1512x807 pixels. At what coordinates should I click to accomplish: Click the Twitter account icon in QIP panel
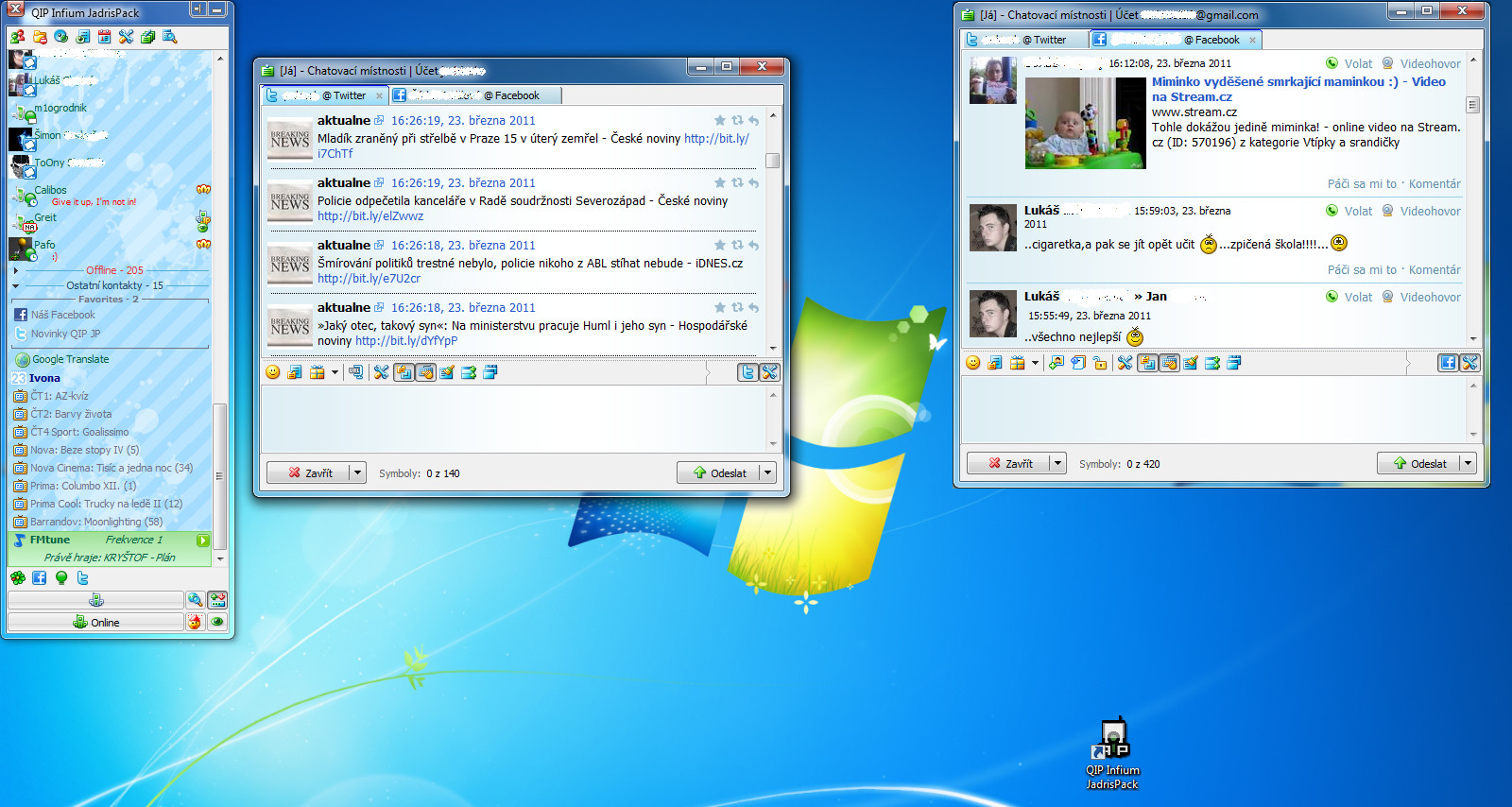[x=82, y=577]
